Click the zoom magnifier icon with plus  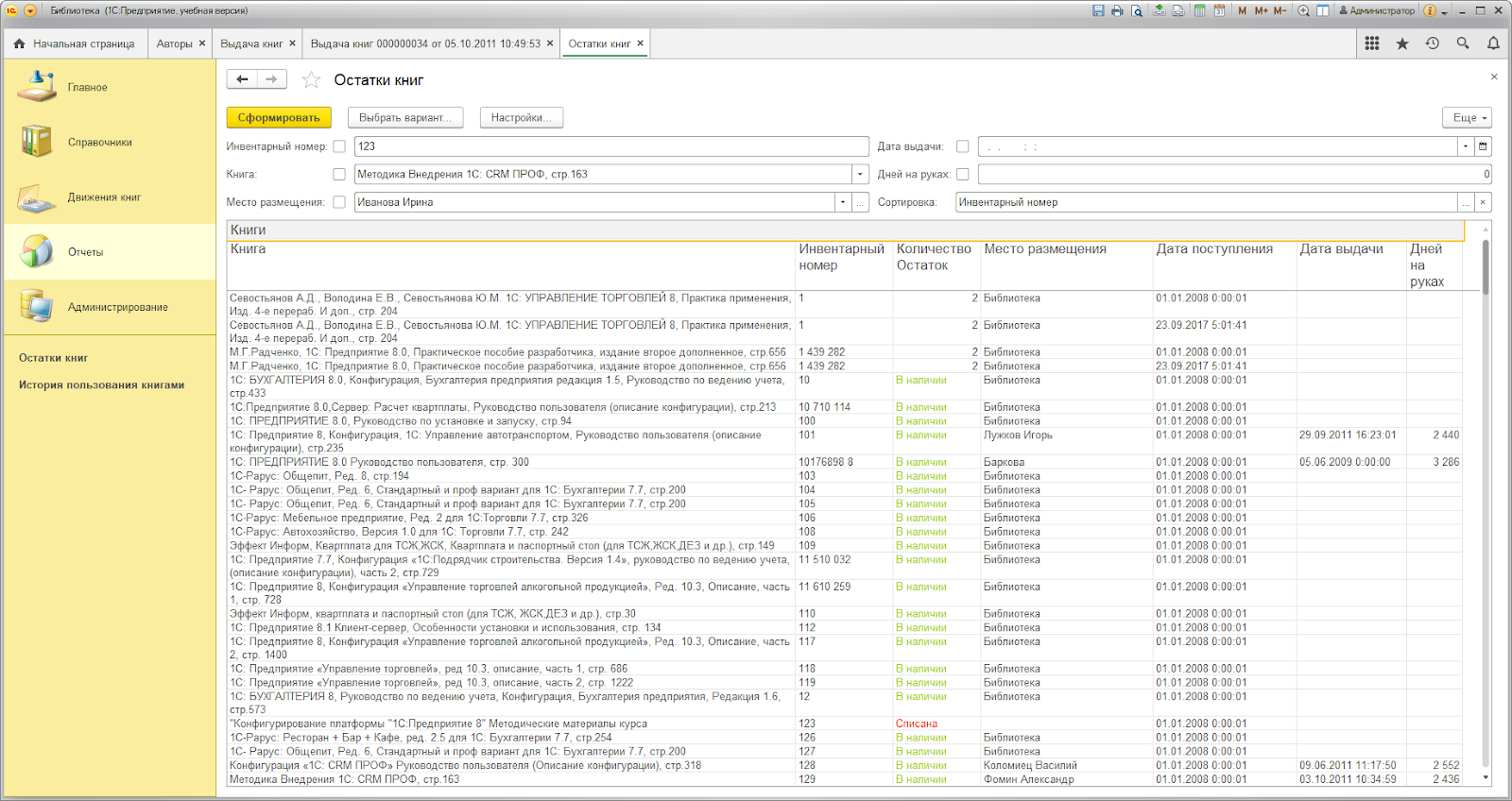click(x=1303, y=10)
